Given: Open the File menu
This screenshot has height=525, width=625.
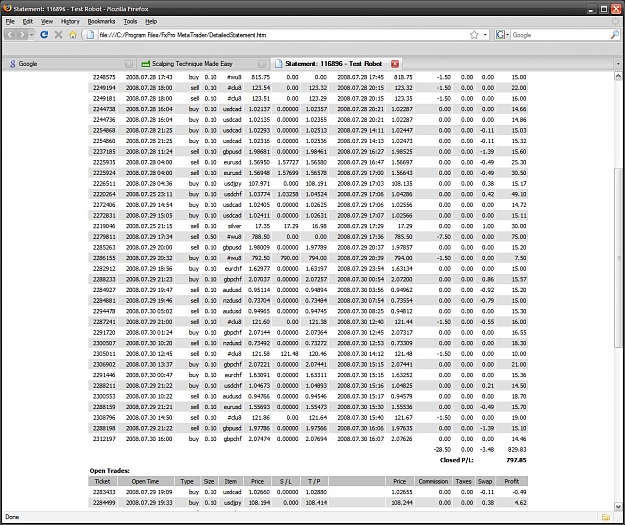Looking at the screenshot, I should [10, 22].
